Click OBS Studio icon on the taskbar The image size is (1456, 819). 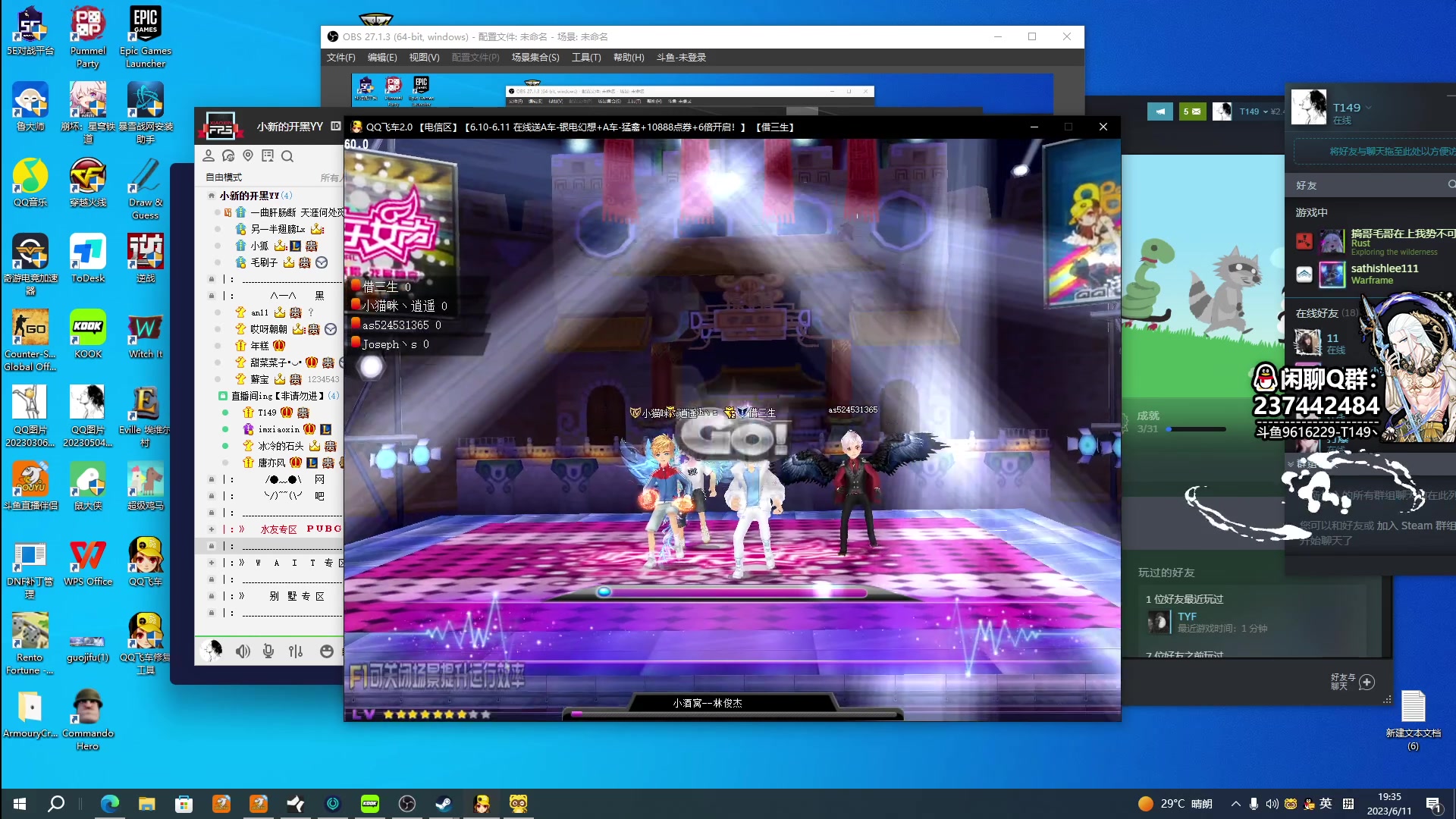[407, 804]
